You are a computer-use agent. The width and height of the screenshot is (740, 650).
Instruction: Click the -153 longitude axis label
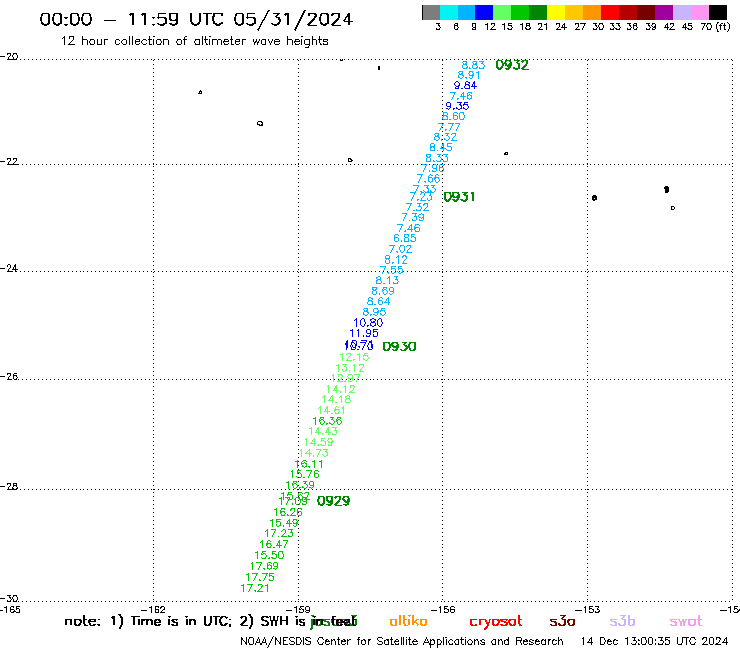coord(588,610)
